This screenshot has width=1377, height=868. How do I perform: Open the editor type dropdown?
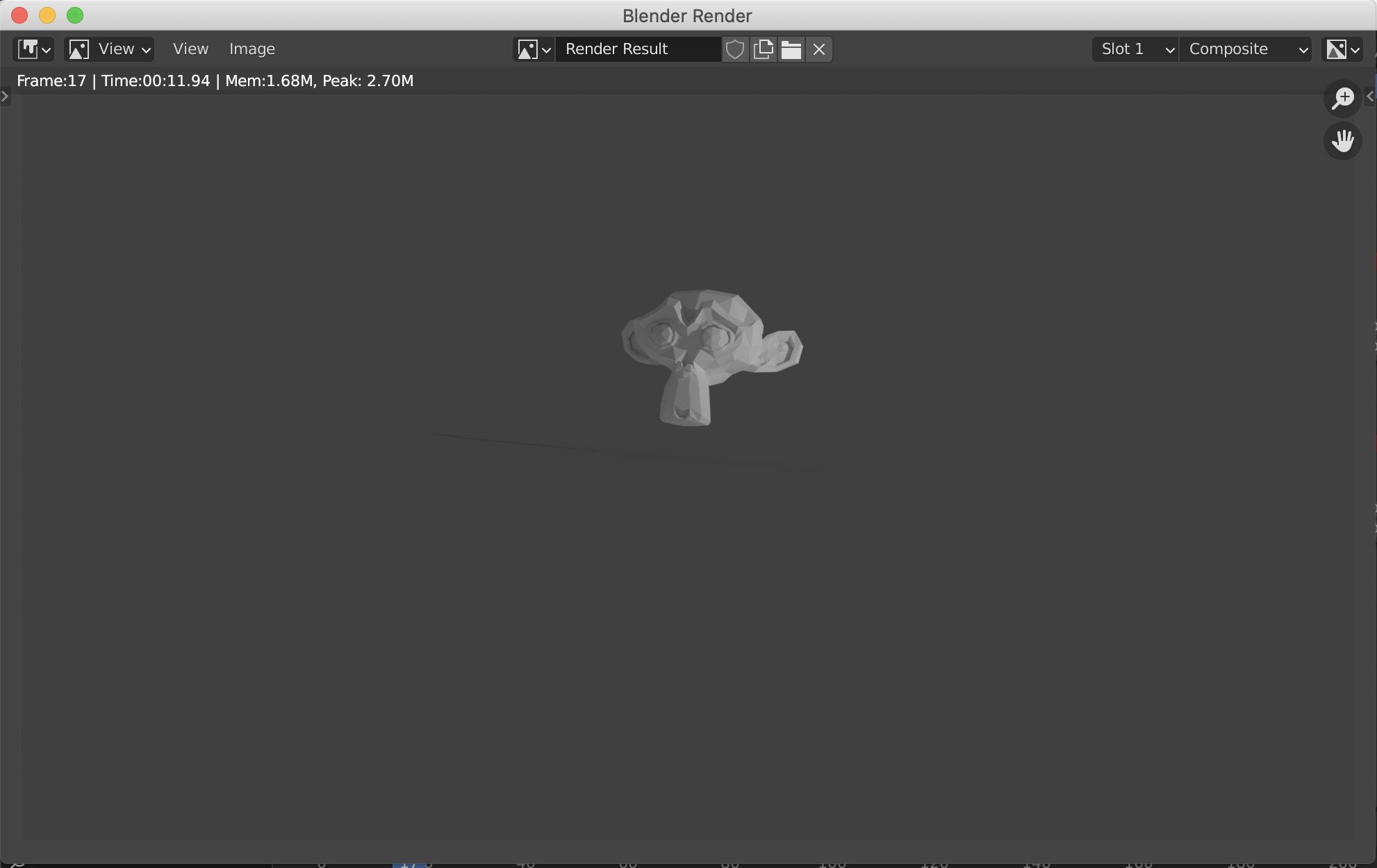click(33, 49)
